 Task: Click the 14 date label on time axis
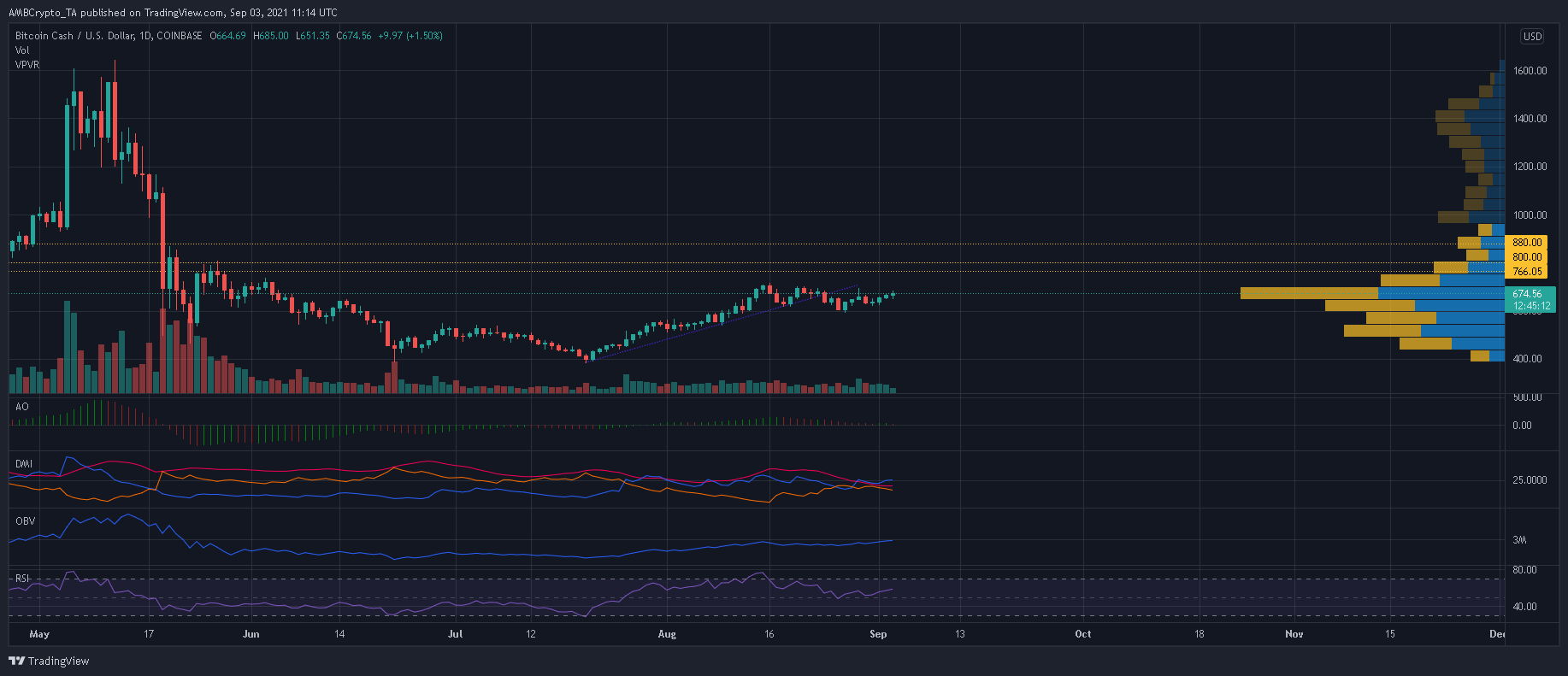[339, 634]
